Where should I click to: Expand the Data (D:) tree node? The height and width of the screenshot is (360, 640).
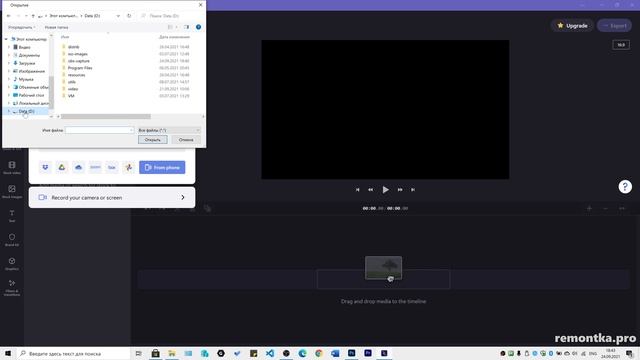(x=9, y=111)
